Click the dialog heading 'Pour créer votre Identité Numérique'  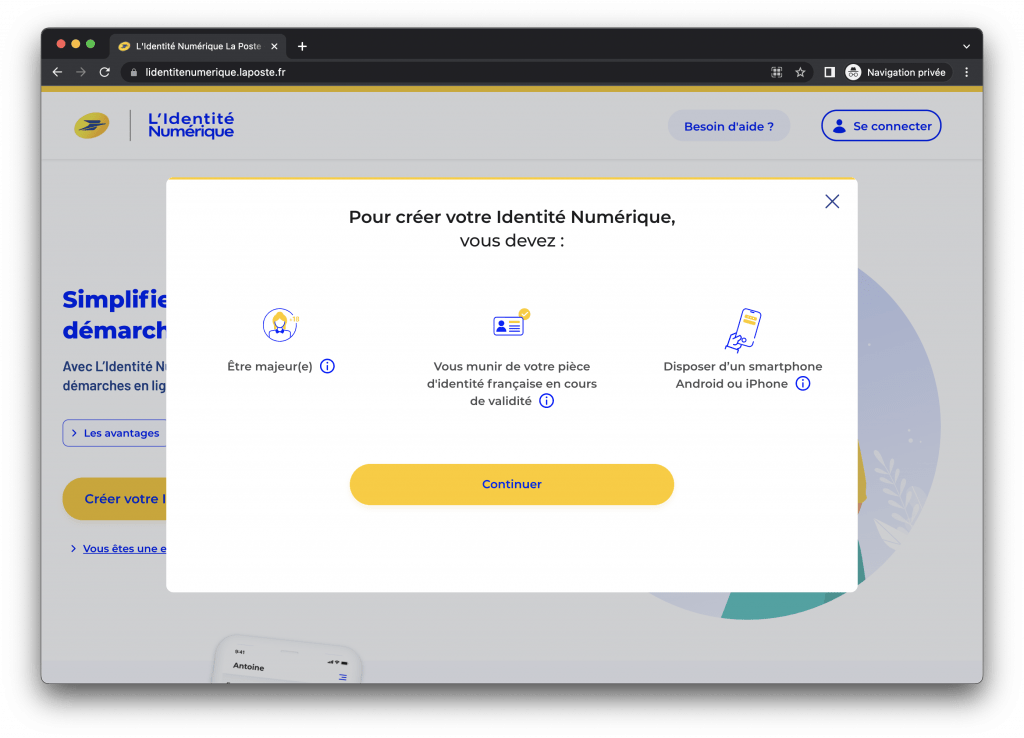pyautogui.click(x=511, y=217)
